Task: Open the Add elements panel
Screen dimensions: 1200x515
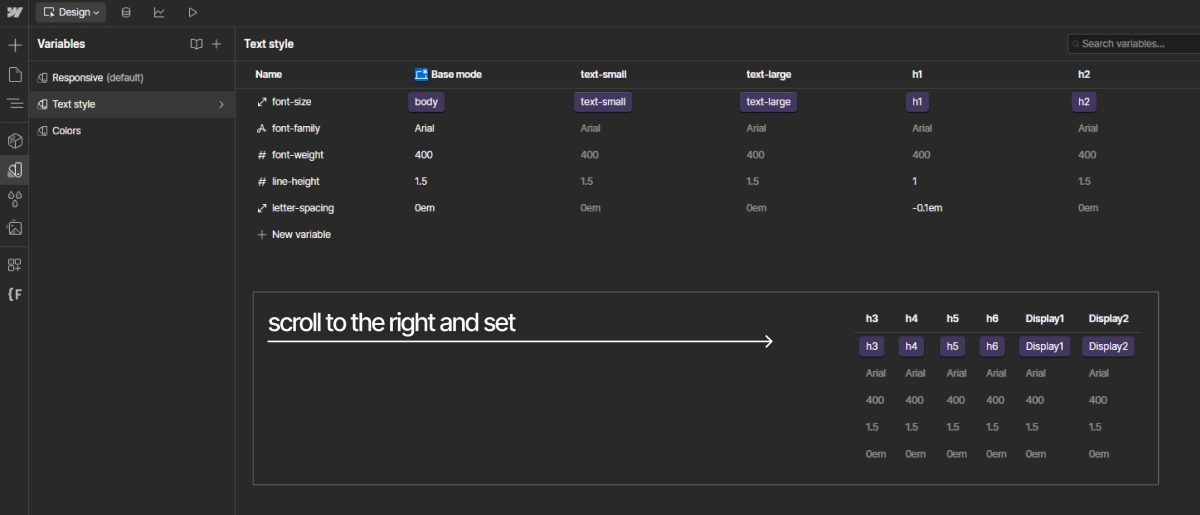Action: 15,45
